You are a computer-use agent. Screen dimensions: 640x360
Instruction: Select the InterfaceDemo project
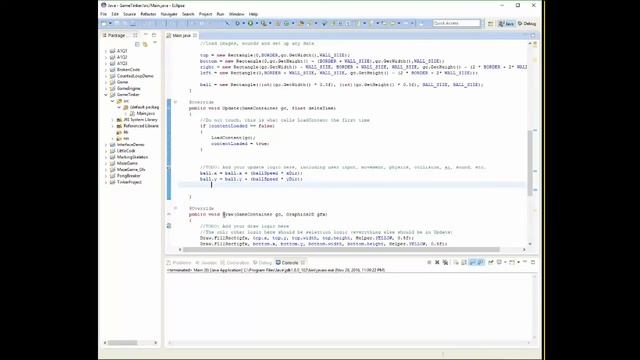point(131,144)
